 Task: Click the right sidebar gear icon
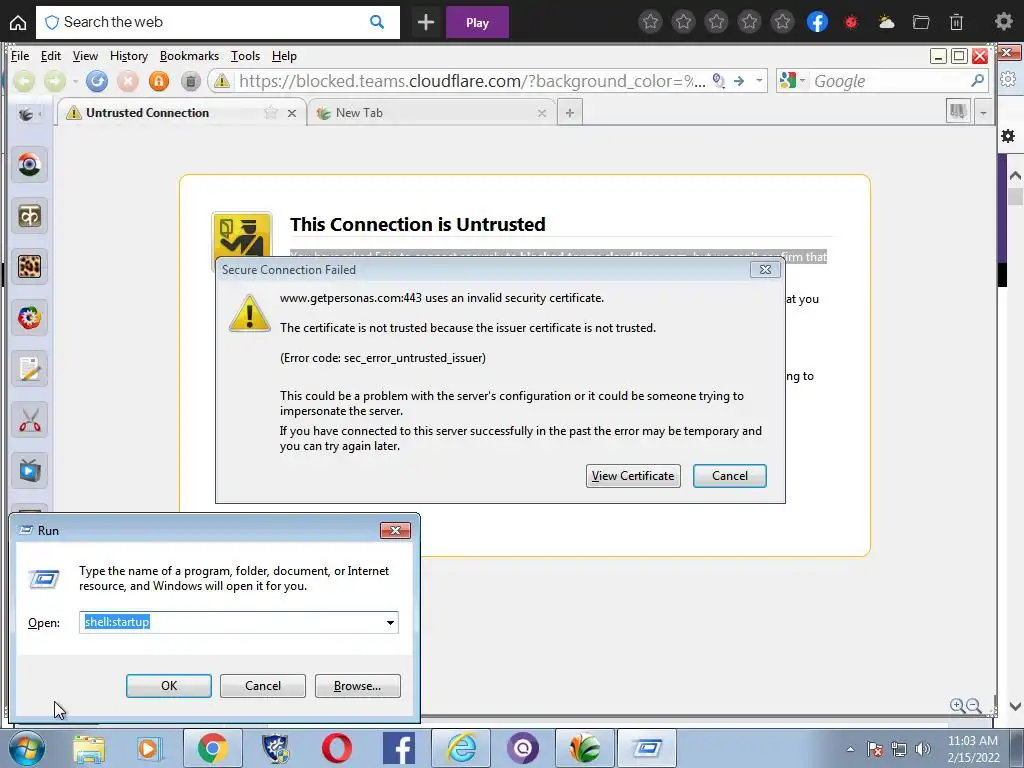(1008, 136)
